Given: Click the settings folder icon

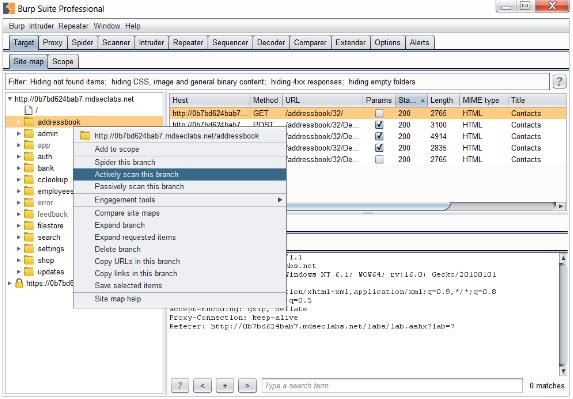Looking at the screenshot, I should click(29, 248).
